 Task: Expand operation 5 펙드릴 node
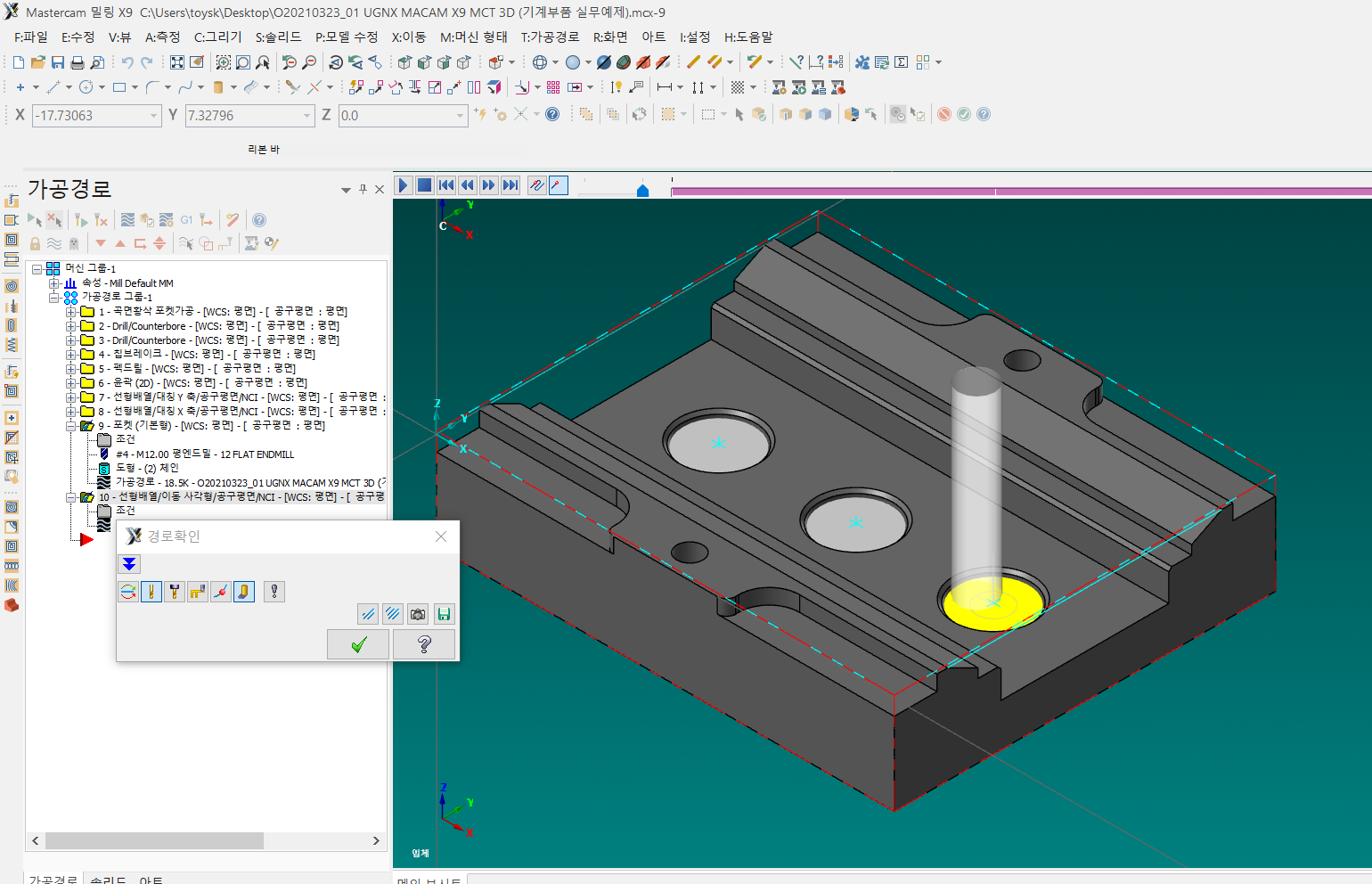click(x=70, y=369)
